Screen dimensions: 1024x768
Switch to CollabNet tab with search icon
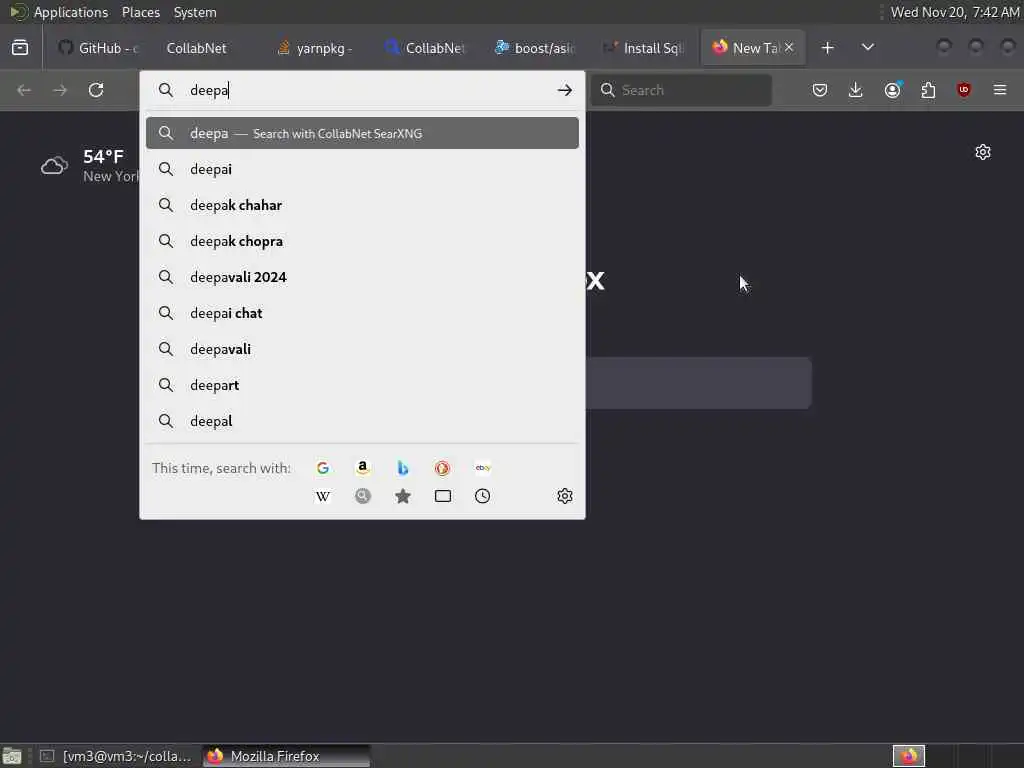425,48
